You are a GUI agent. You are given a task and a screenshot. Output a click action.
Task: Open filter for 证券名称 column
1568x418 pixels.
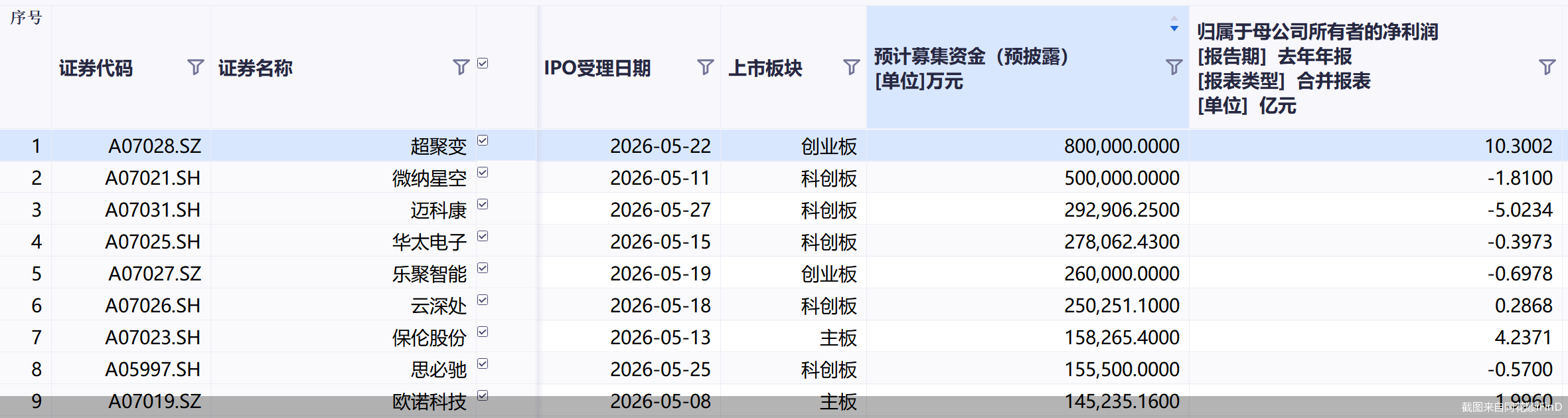[x=461, y=67]
